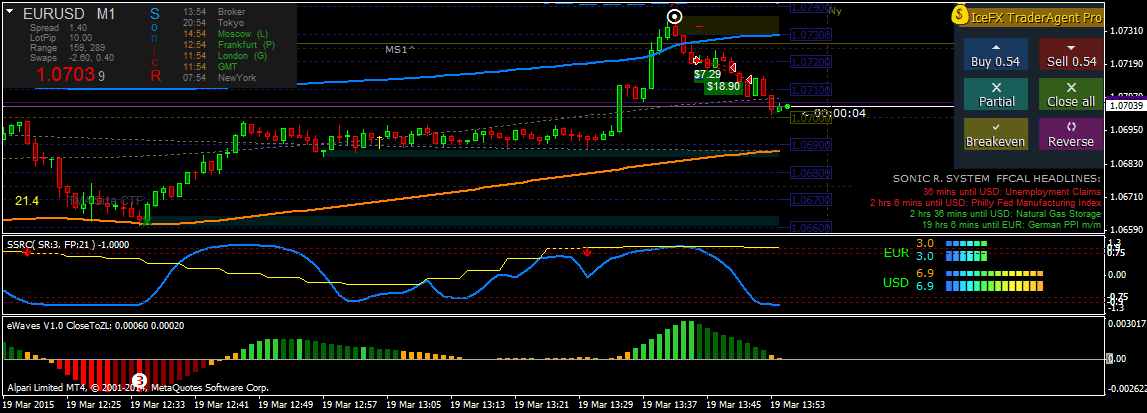Click the current price tag 1.07039
Screen dimensions: 1147x413
click(x=1125, y=107)
